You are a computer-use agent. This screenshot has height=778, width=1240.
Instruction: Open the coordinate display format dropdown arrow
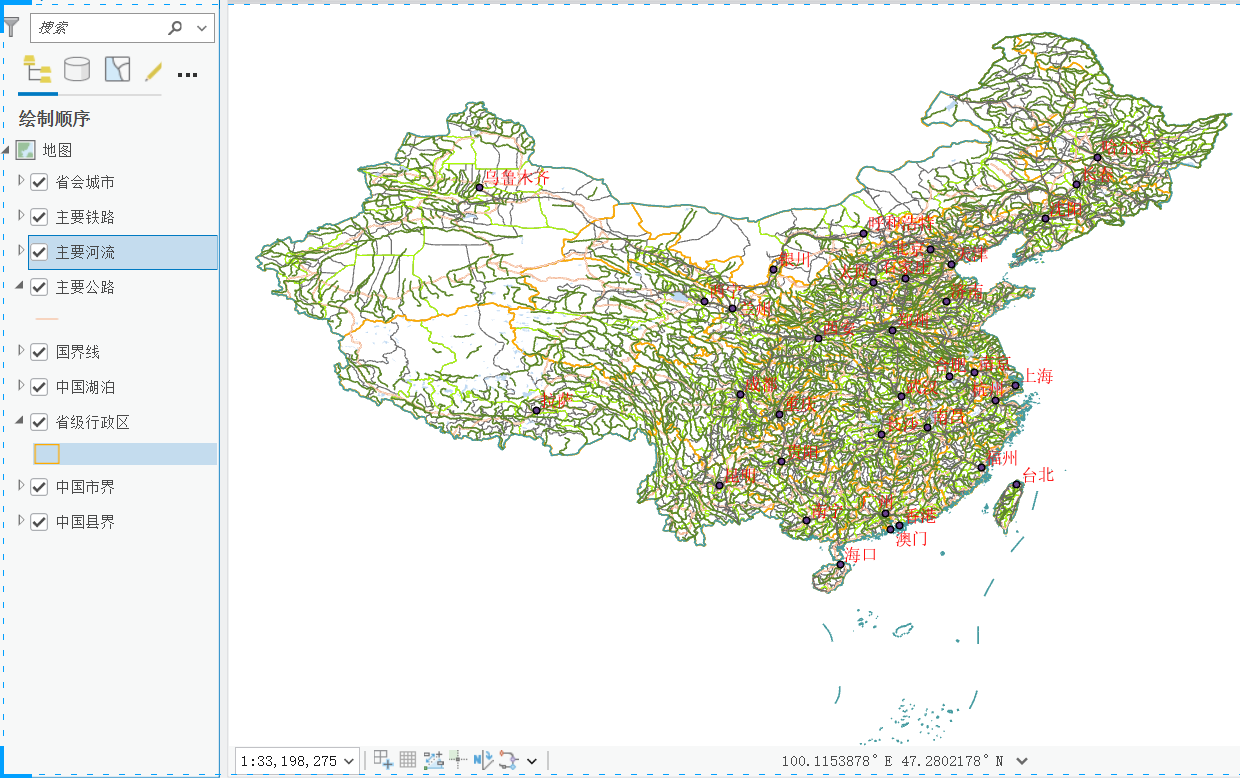click(x=1022, y=761)
